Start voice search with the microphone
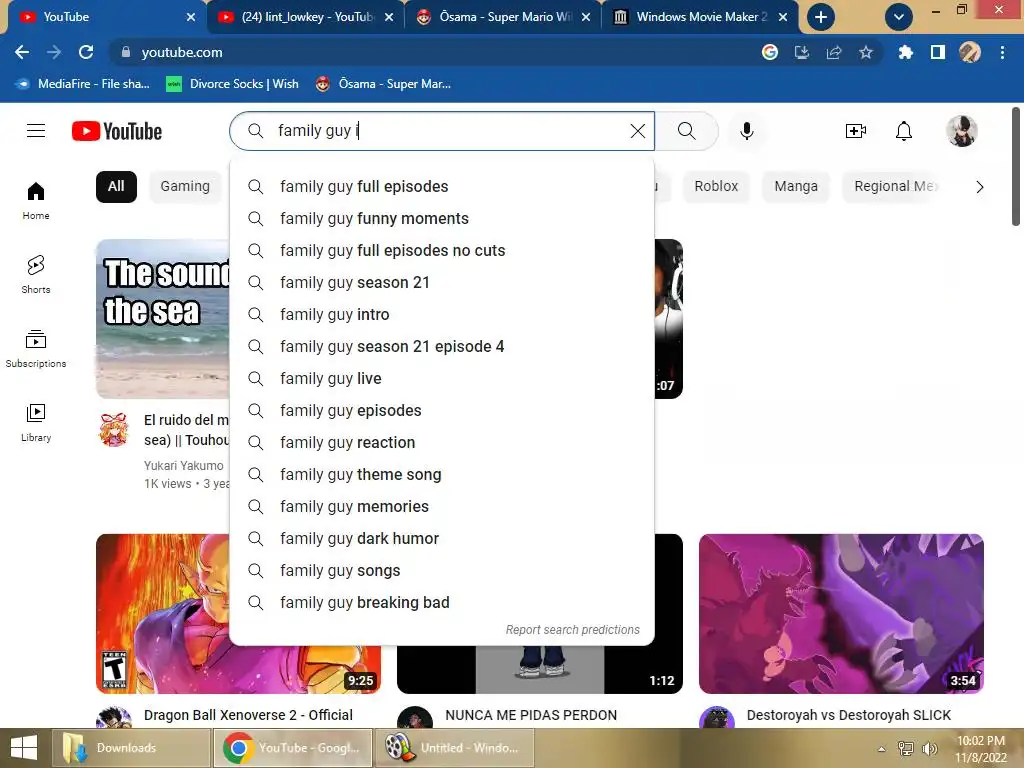 pos(746,131)
